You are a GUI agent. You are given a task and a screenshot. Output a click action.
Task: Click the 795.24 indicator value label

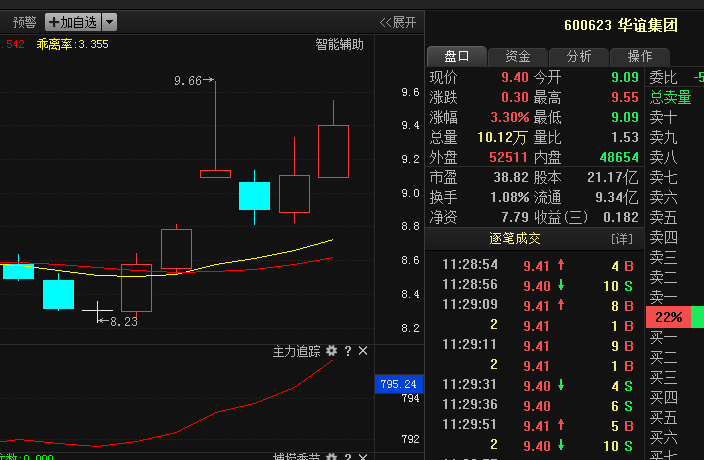(x=399, y=384)
